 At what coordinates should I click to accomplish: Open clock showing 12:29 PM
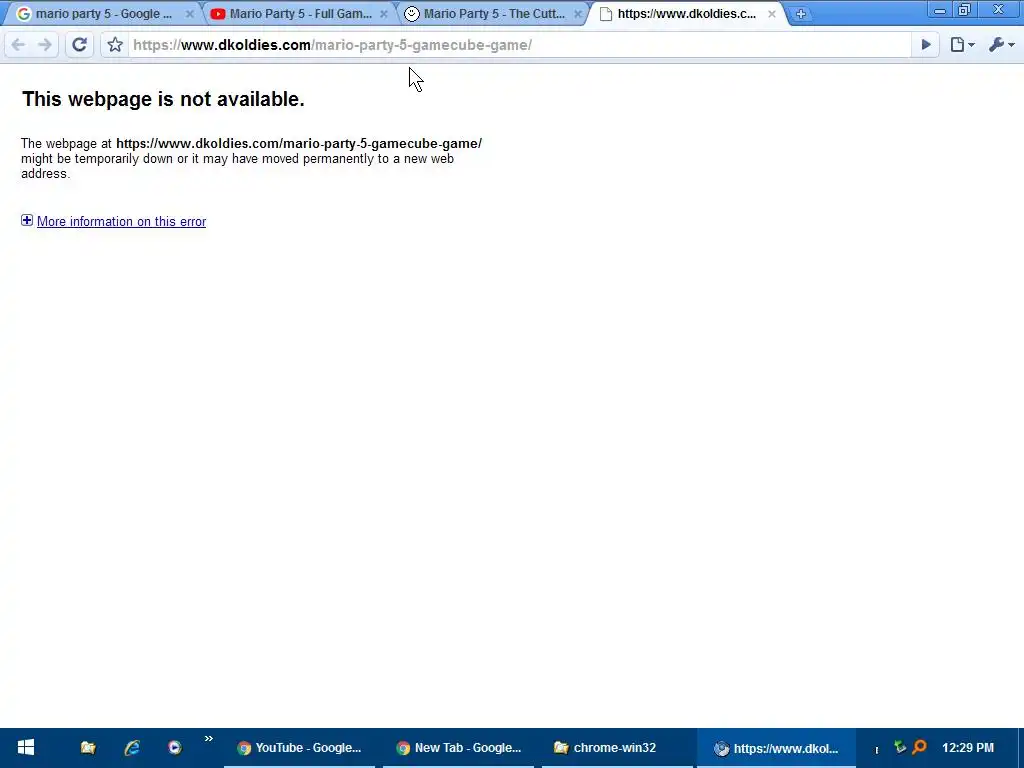point(968,748)
